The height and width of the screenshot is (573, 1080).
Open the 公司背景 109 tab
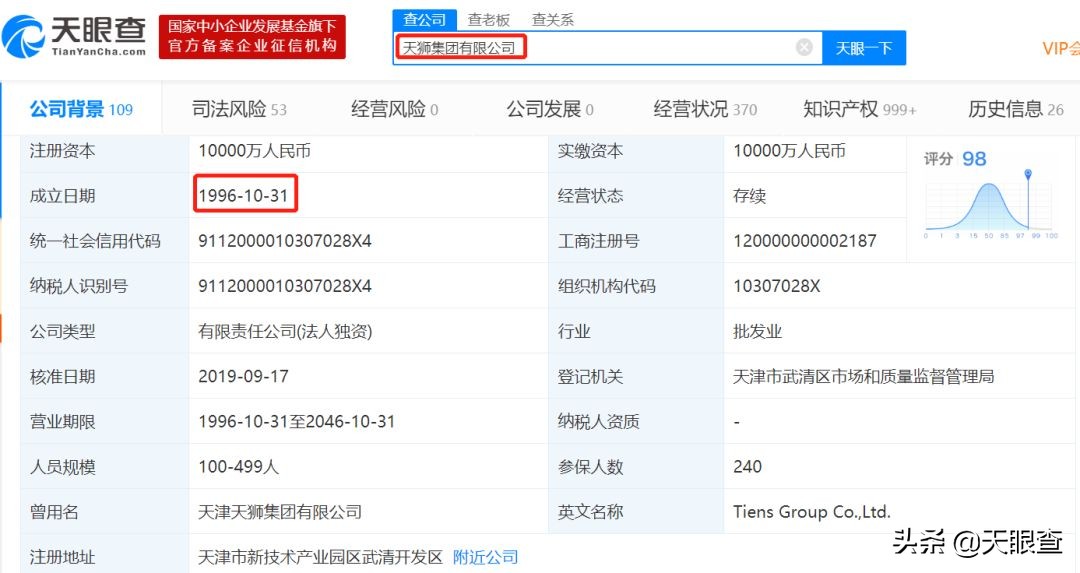[x=81, y=109]
